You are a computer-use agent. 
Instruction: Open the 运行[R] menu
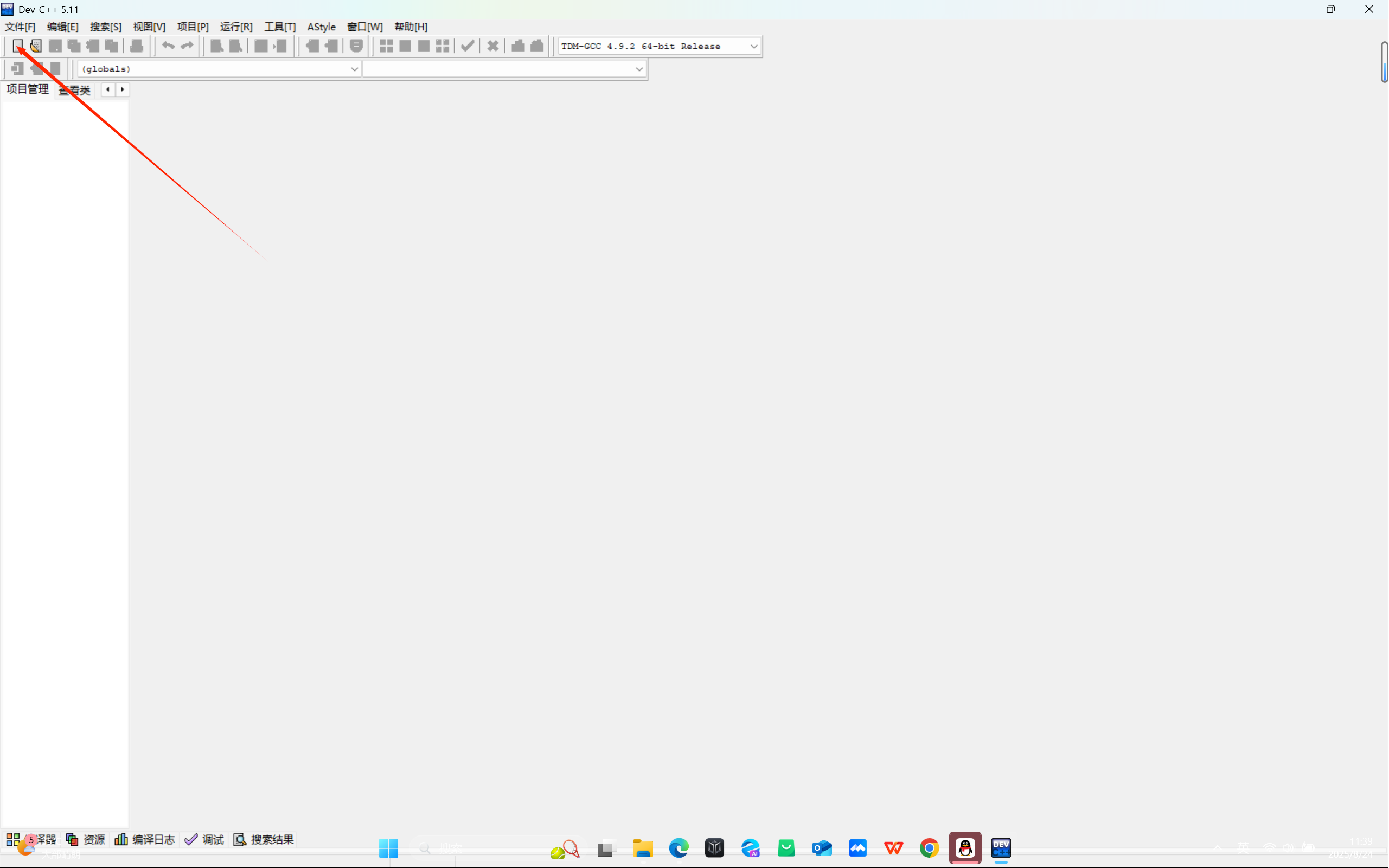click(236, 27)
